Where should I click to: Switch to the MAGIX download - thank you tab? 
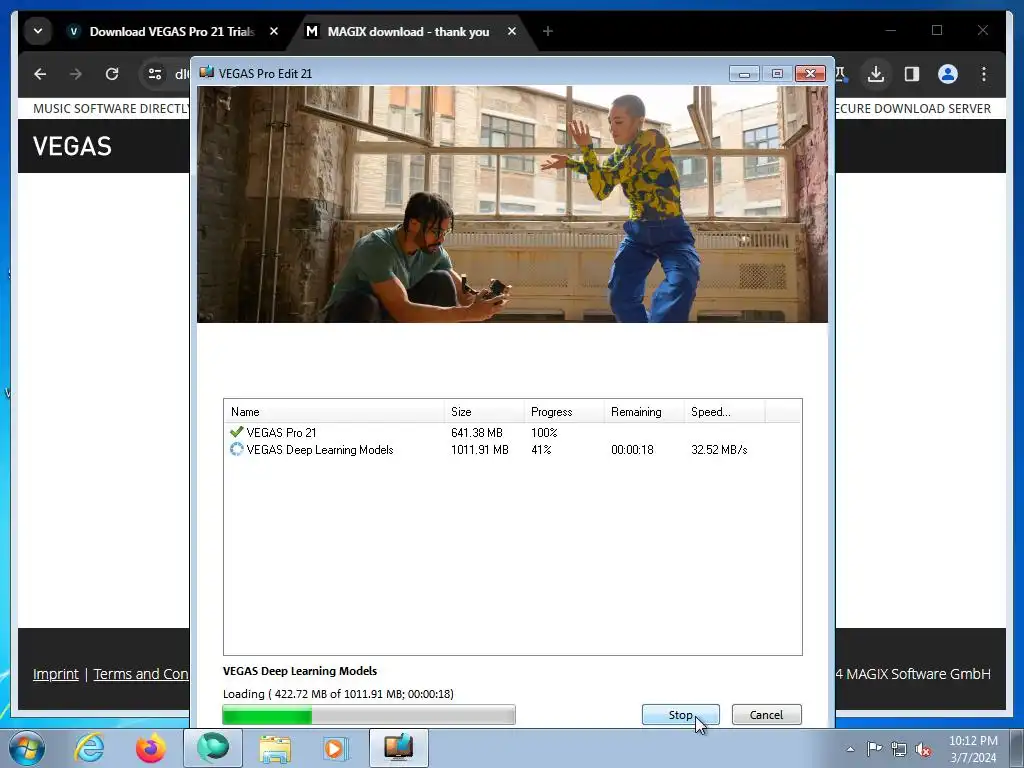(x=408, y=31)
